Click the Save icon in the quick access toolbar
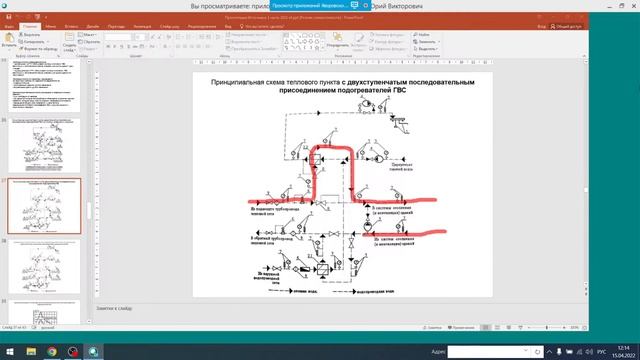Image resolution: width=640 pixels, height=360 pixels. [x=9, y=17]
